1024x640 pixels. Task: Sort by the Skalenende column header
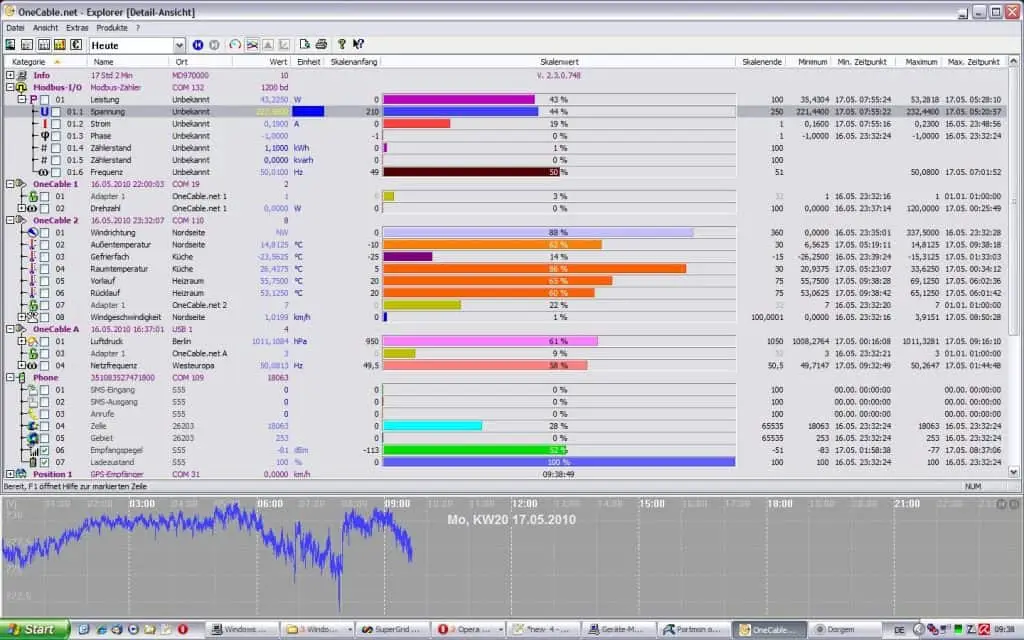click(x=761, y=61)
